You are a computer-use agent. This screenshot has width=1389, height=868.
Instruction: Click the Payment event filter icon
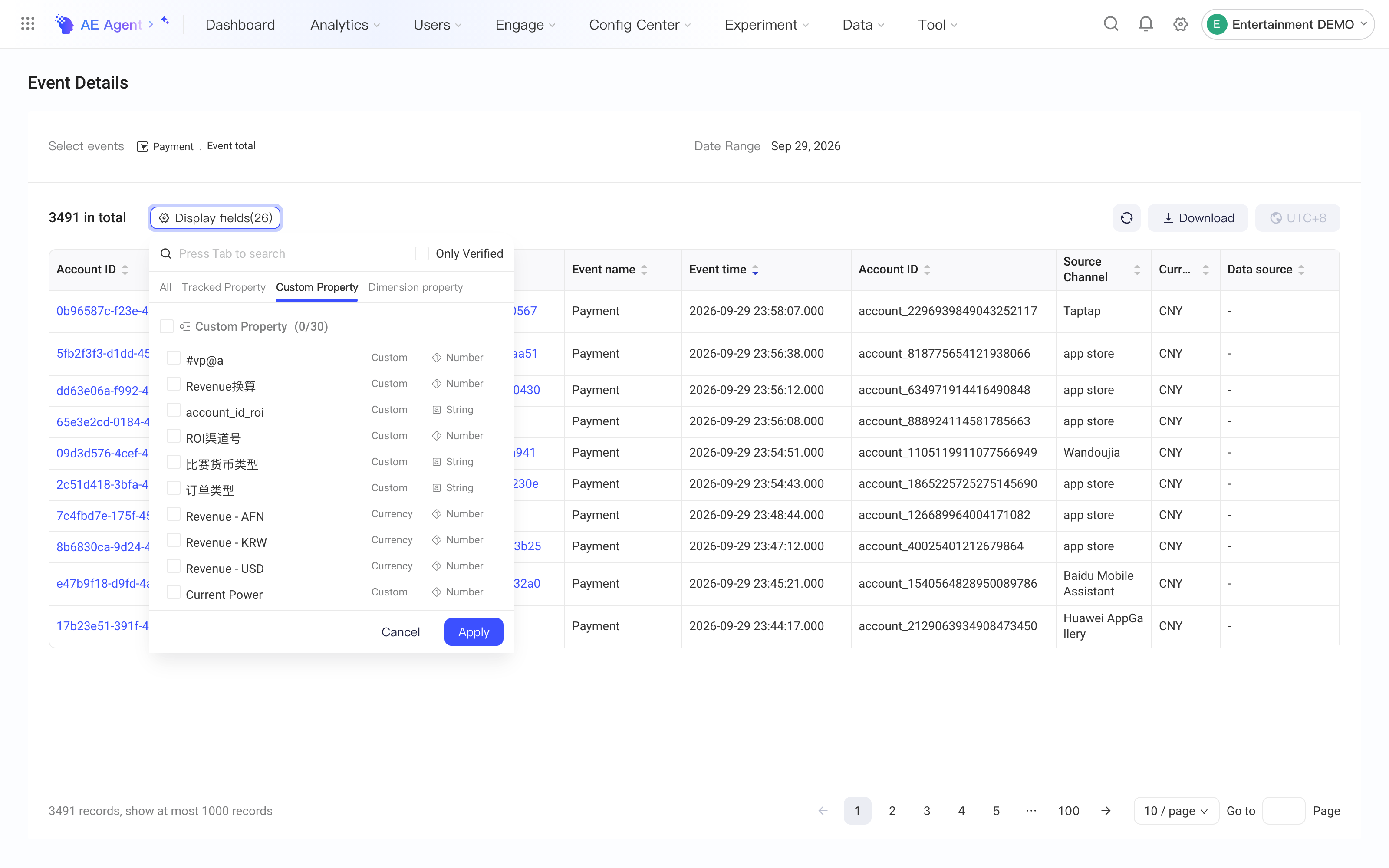[x=142, y=147]
